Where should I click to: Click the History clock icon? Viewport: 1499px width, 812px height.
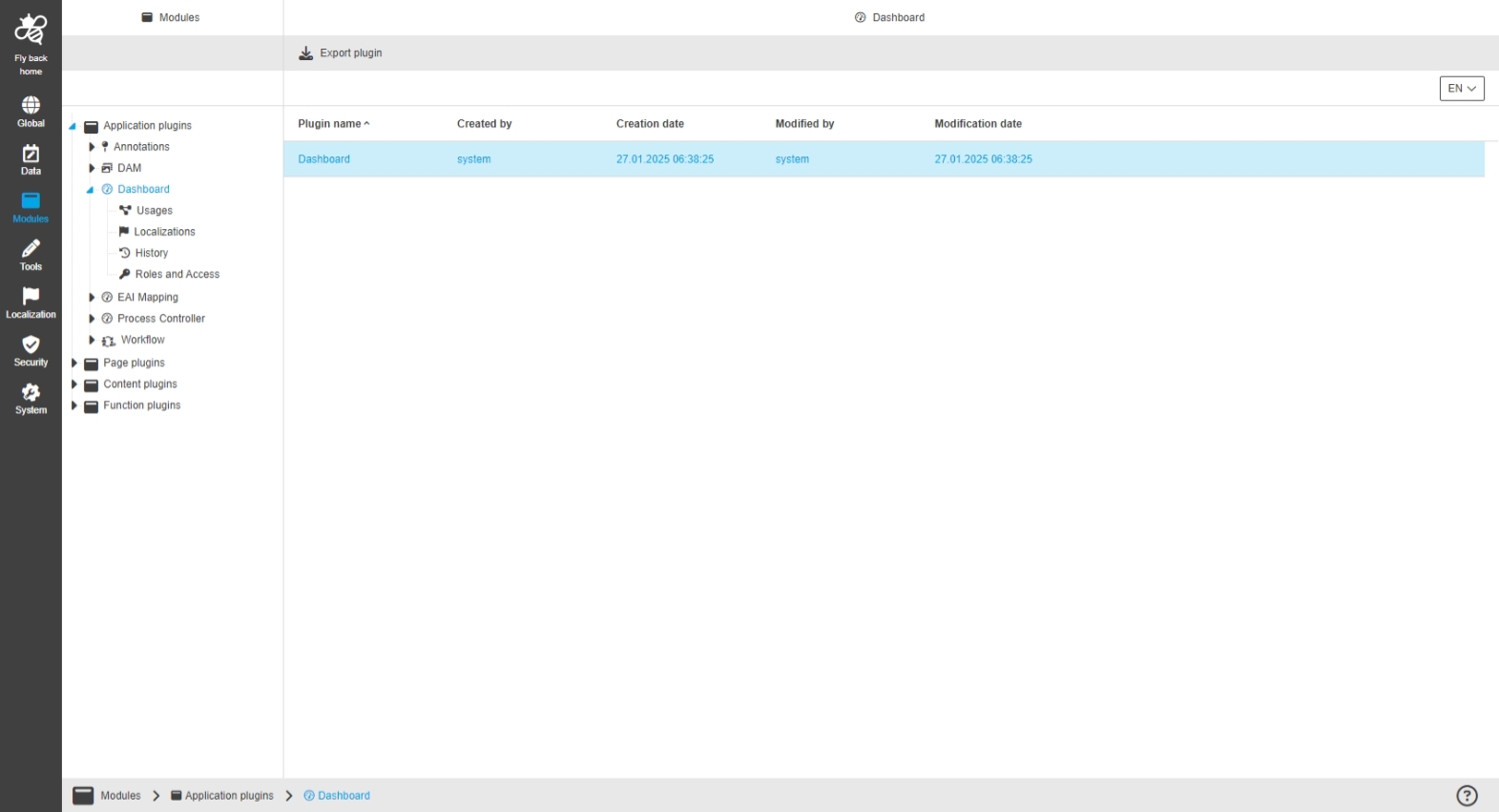[x=124, y=253]
